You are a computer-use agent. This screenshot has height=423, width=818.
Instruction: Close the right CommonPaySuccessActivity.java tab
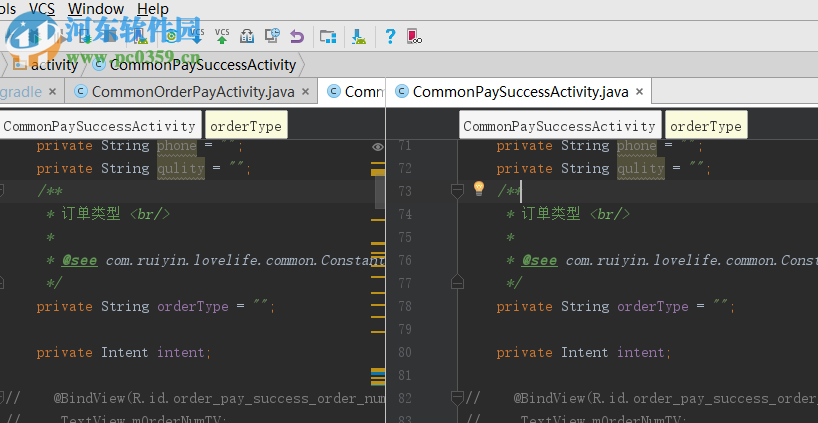coord(639,92)
